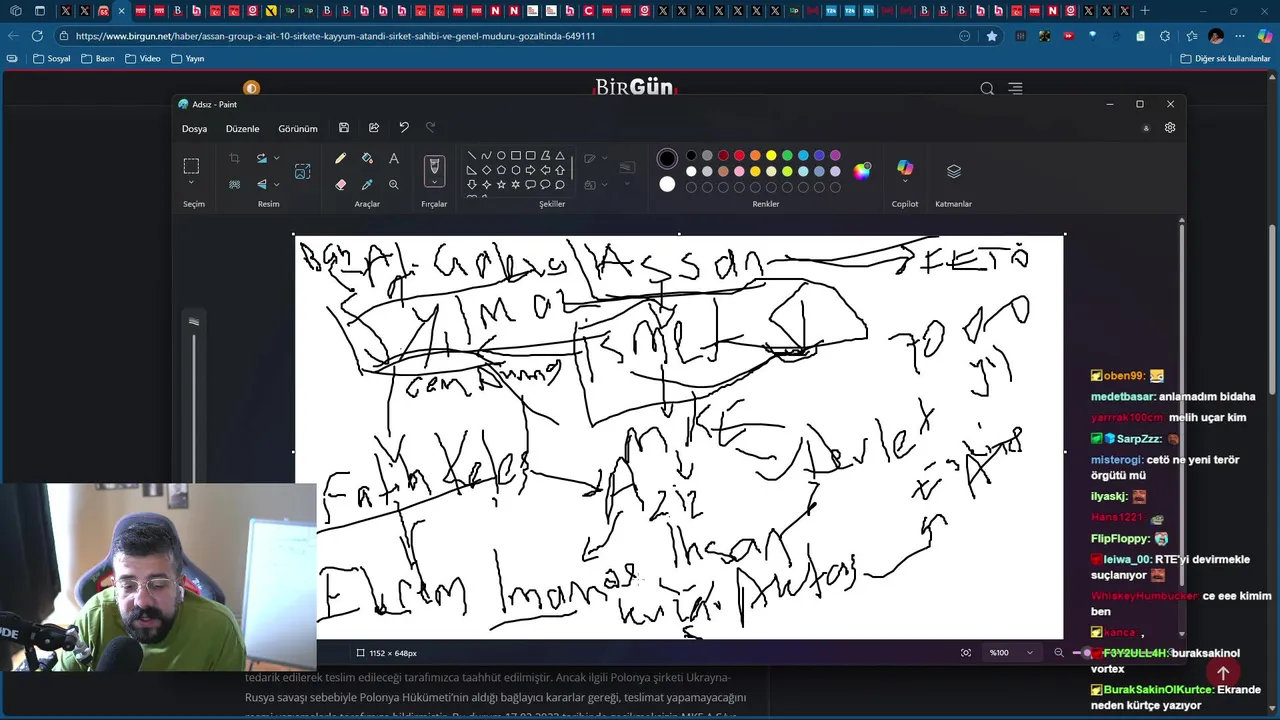This screenshot has width=1280, height=720.
Task: Expand the Copilot dropdown arrow
Action: pos(905,183)
